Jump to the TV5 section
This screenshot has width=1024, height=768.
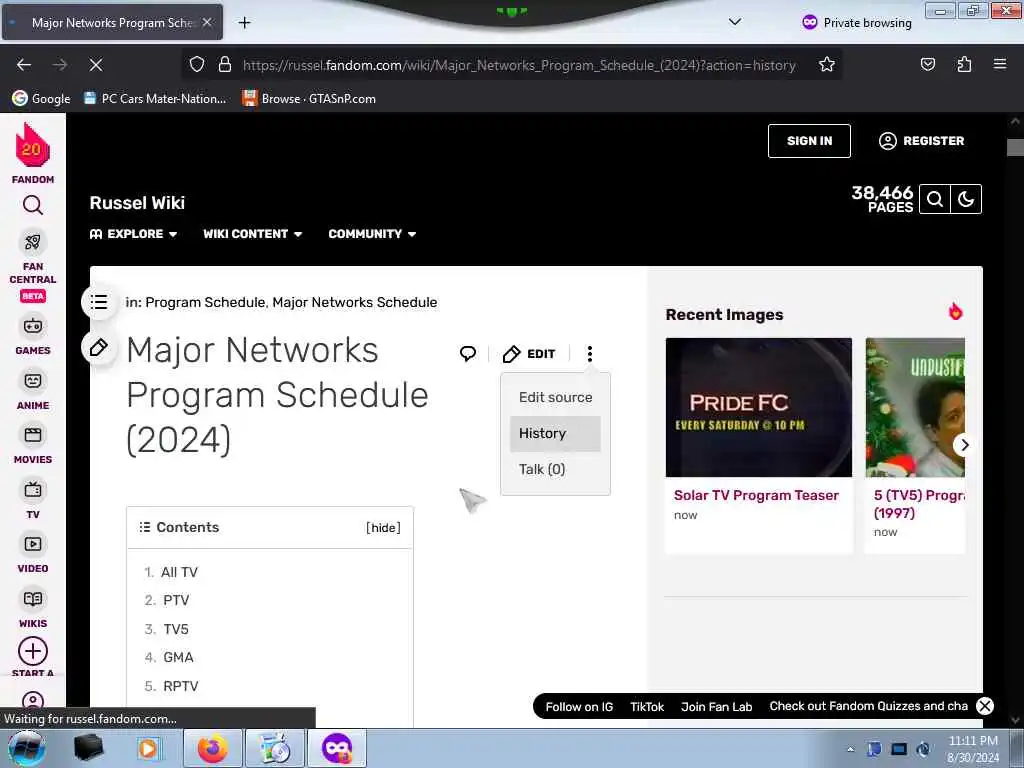pyautogui.click(x=176, y=629)
